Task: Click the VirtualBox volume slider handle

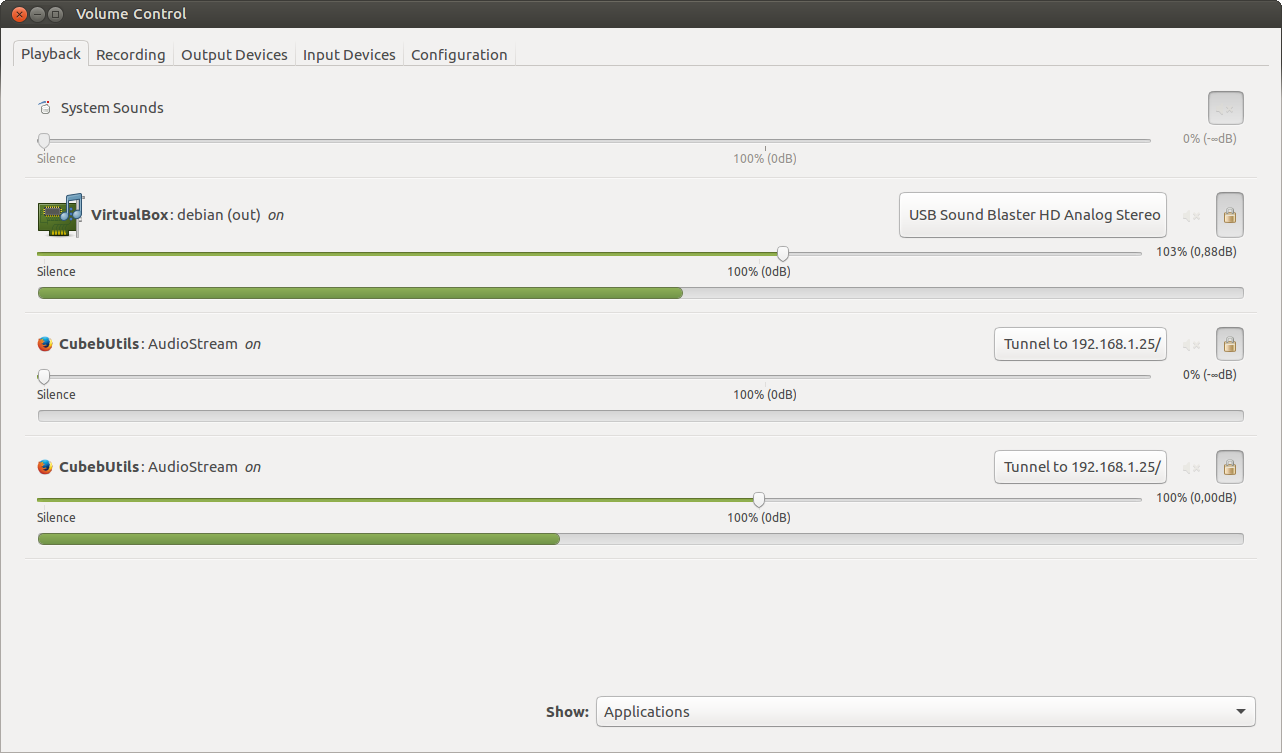Action: click(x=783, y=254)
